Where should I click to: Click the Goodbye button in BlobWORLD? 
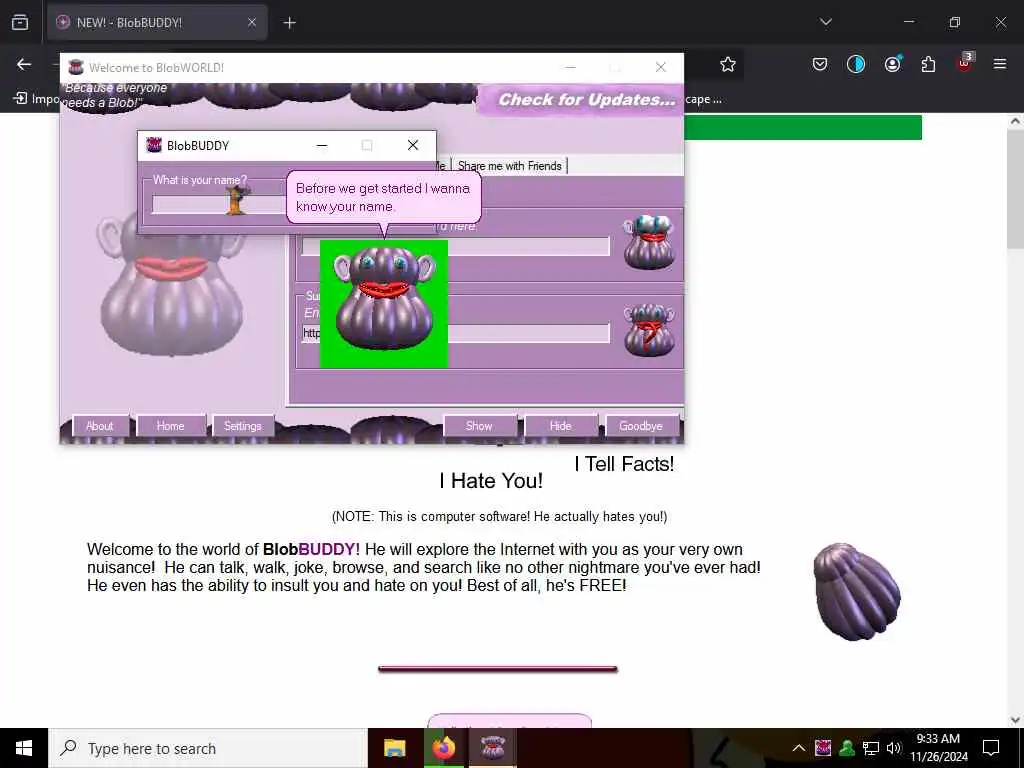641,426
